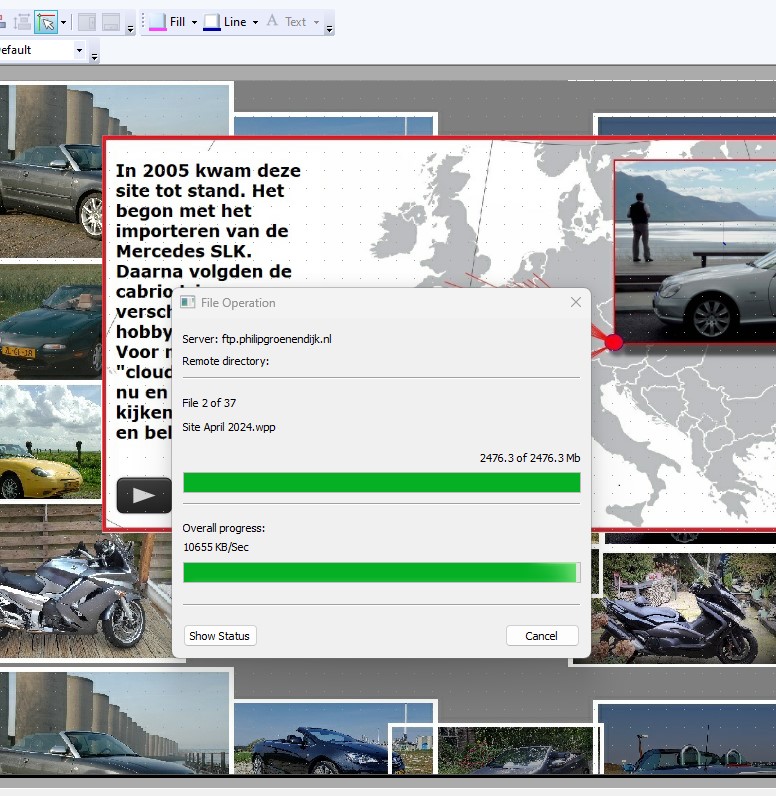The width and height of the screenshot is (776, 796).
Task: Select the dark green Miata thumbnail
Action: tap(51, 321)
